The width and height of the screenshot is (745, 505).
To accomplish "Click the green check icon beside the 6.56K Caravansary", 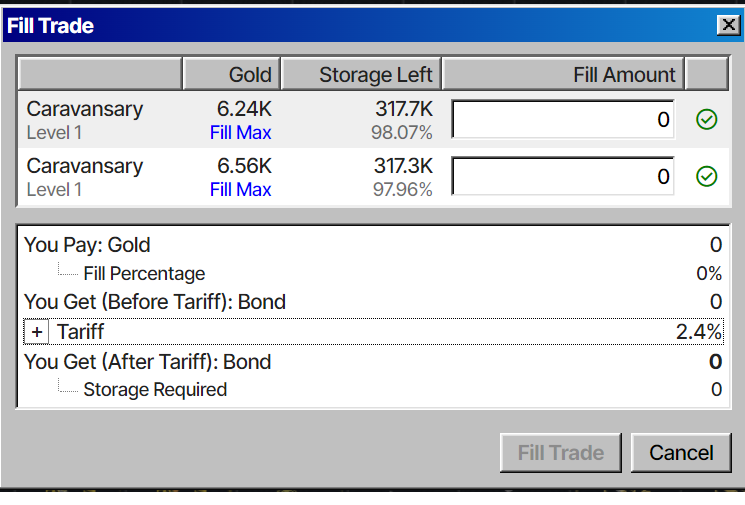I will pyautogui.click(x=706, y=177).
